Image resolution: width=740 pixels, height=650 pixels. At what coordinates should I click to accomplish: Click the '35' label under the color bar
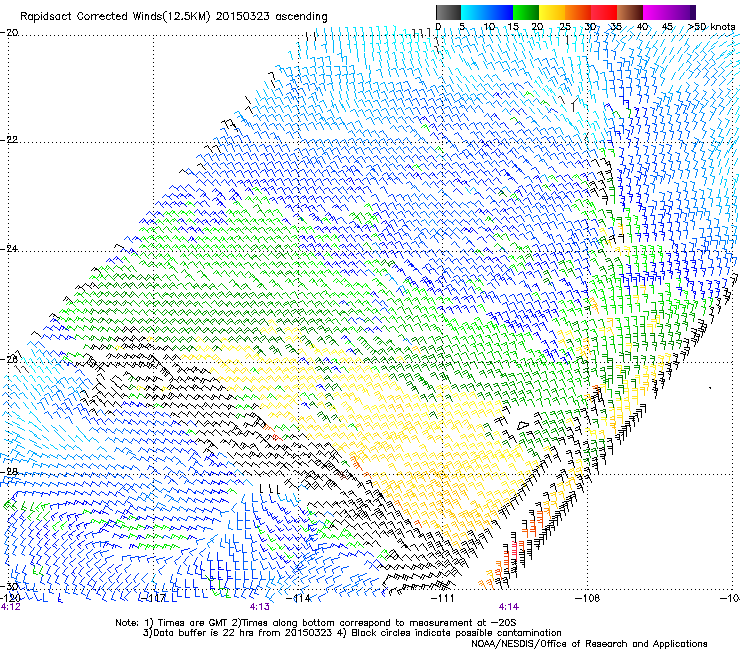point(616,27)
